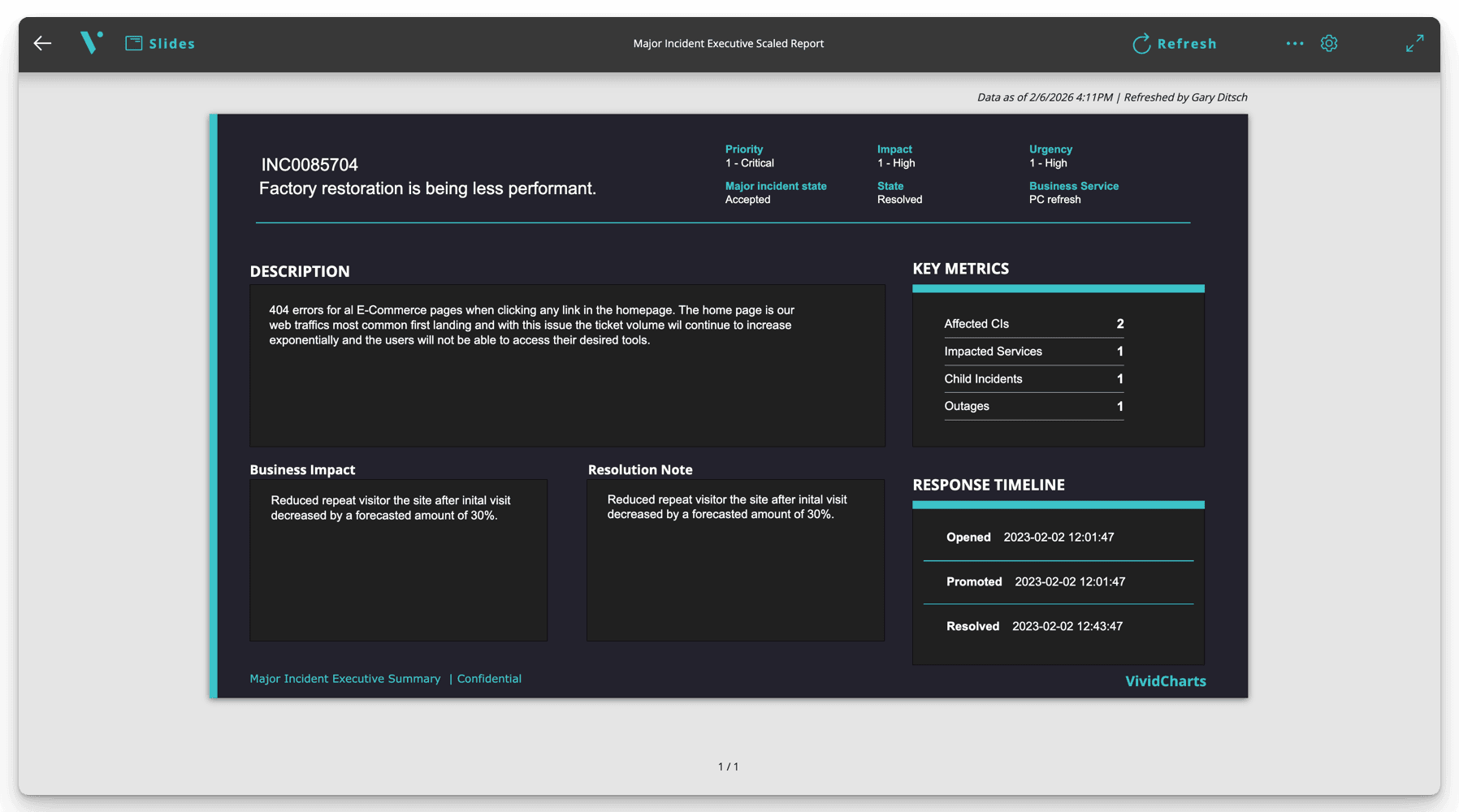Click the DESCRIPTION heading
This screenshot has width=1459, height=812.
(300, 272)
